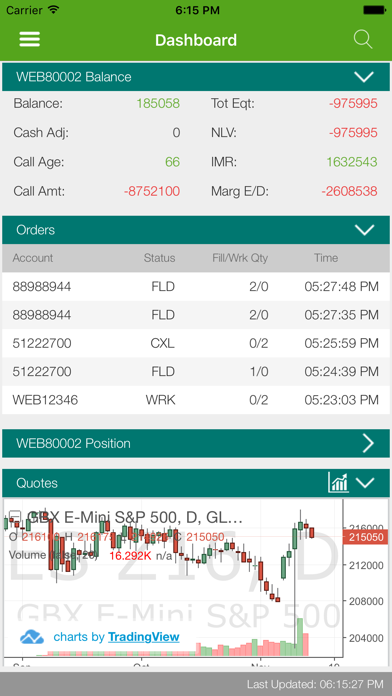Open the order at 05:27:35 PM

click(196, 315)
